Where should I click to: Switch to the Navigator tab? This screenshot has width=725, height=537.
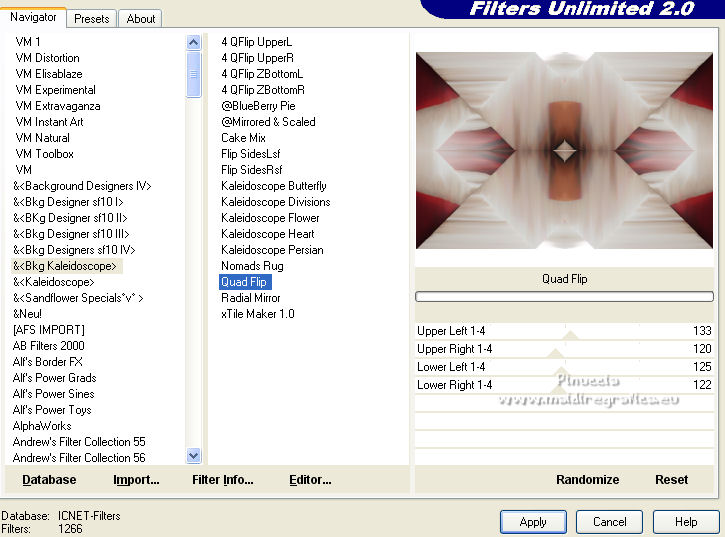click(x=33, y=17)
